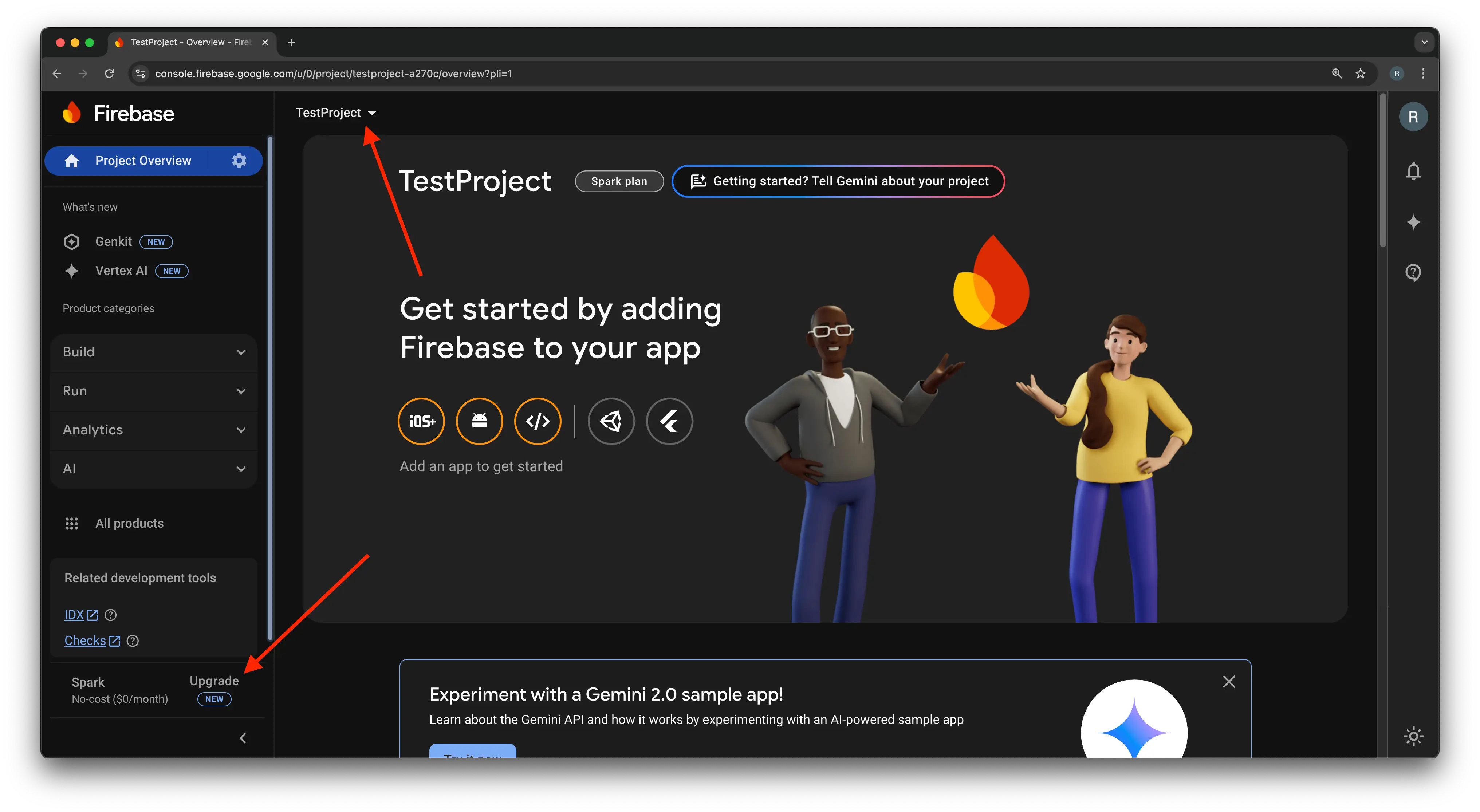Screen dimensions: 1480x812
Task: Show Checks help tooltip icon
Action: [133, 641]
